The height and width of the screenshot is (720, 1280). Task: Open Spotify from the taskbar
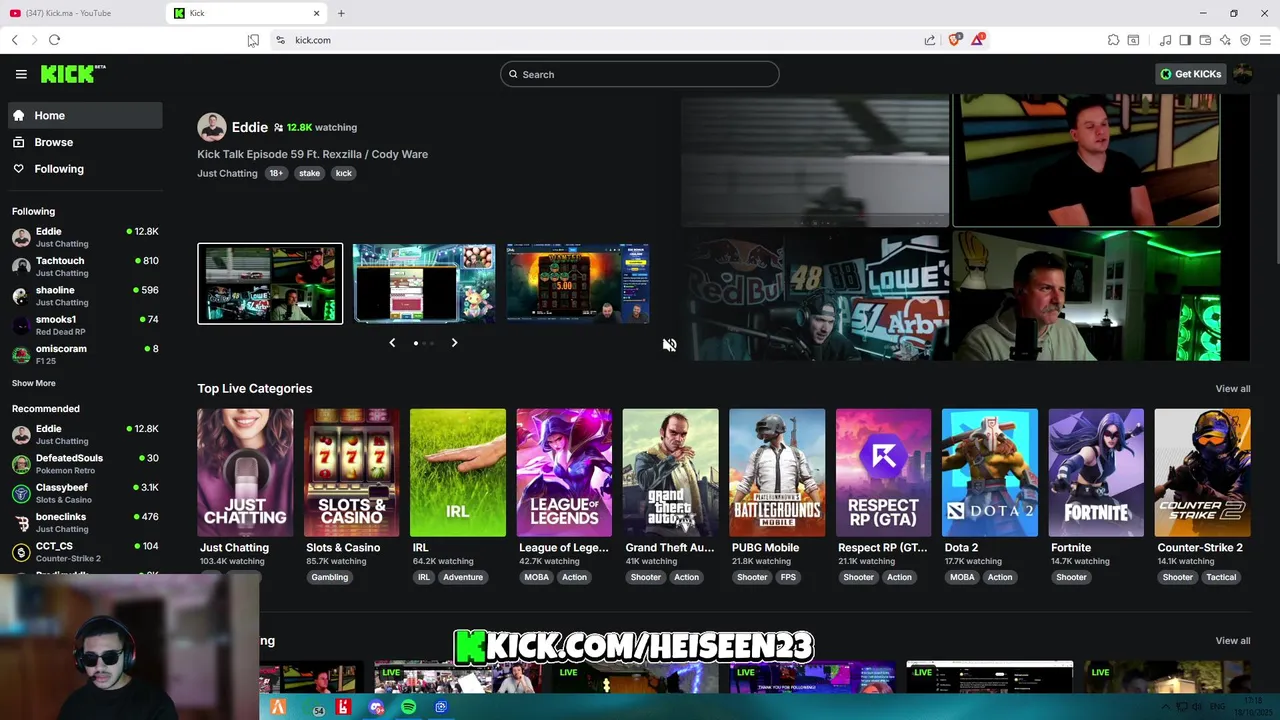coord(409,708)
